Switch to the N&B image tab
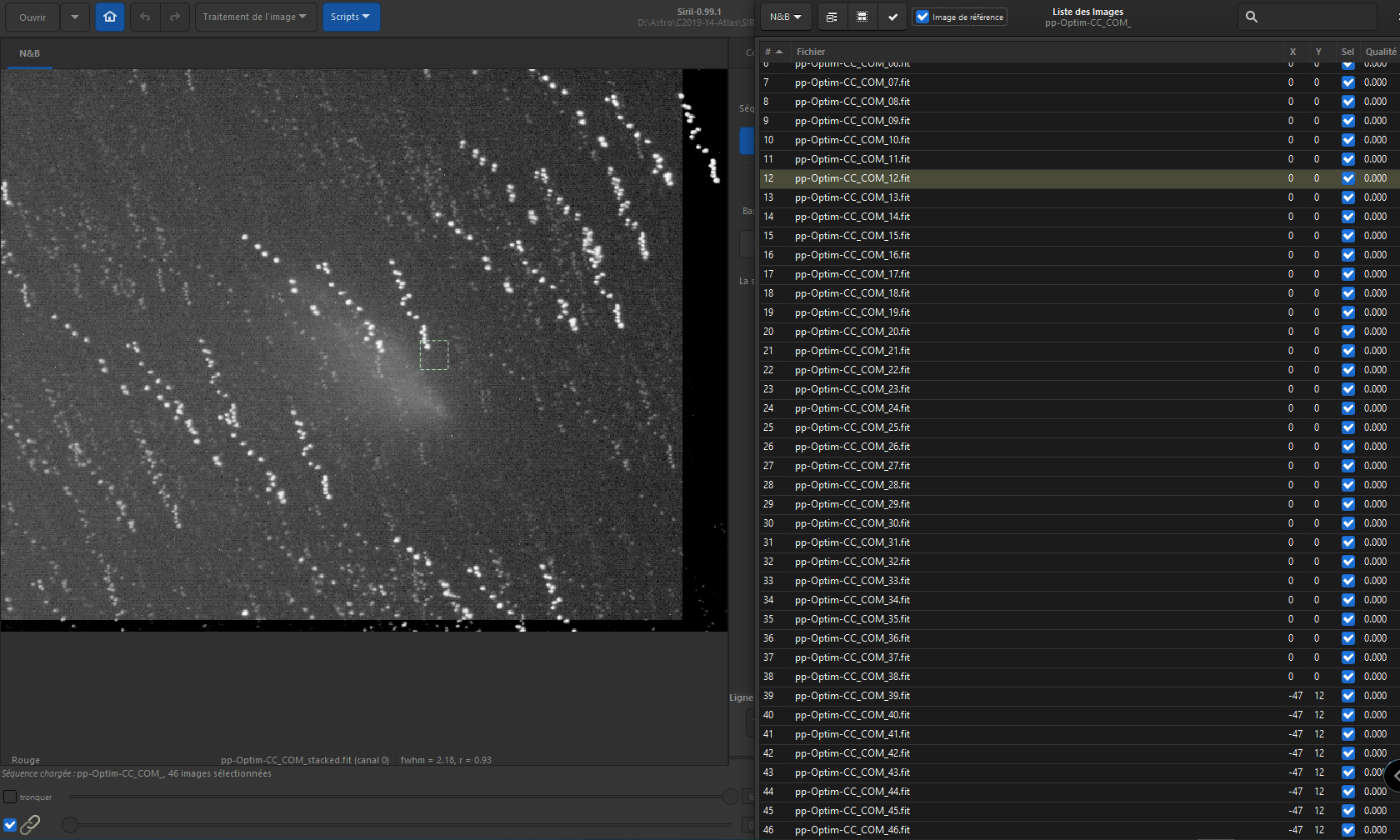The width and height of the screenshot is (1400, 840). [30, 53]
